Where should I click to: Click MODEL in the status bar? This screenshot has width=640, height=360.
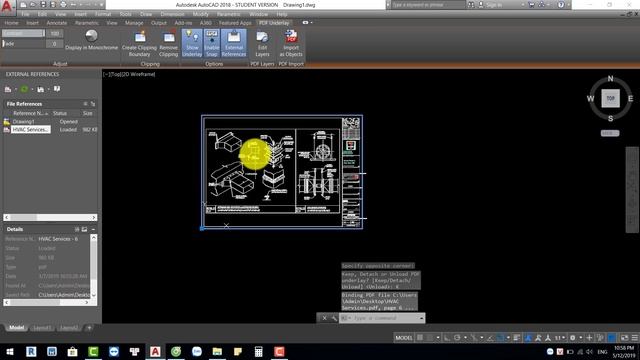pos(404,338)
